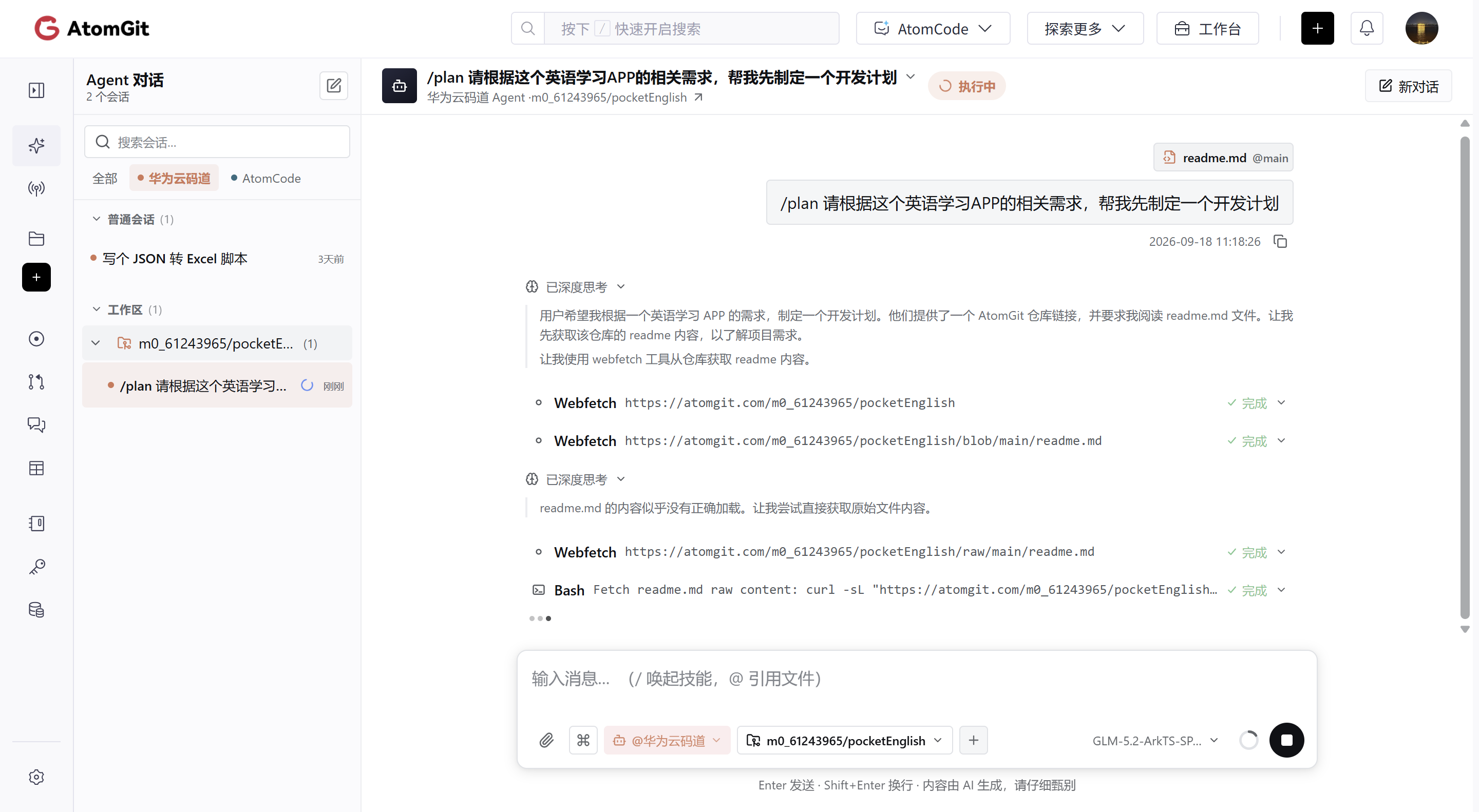
Task: Click the new conversation edit icon
Action: pos(334,86)
